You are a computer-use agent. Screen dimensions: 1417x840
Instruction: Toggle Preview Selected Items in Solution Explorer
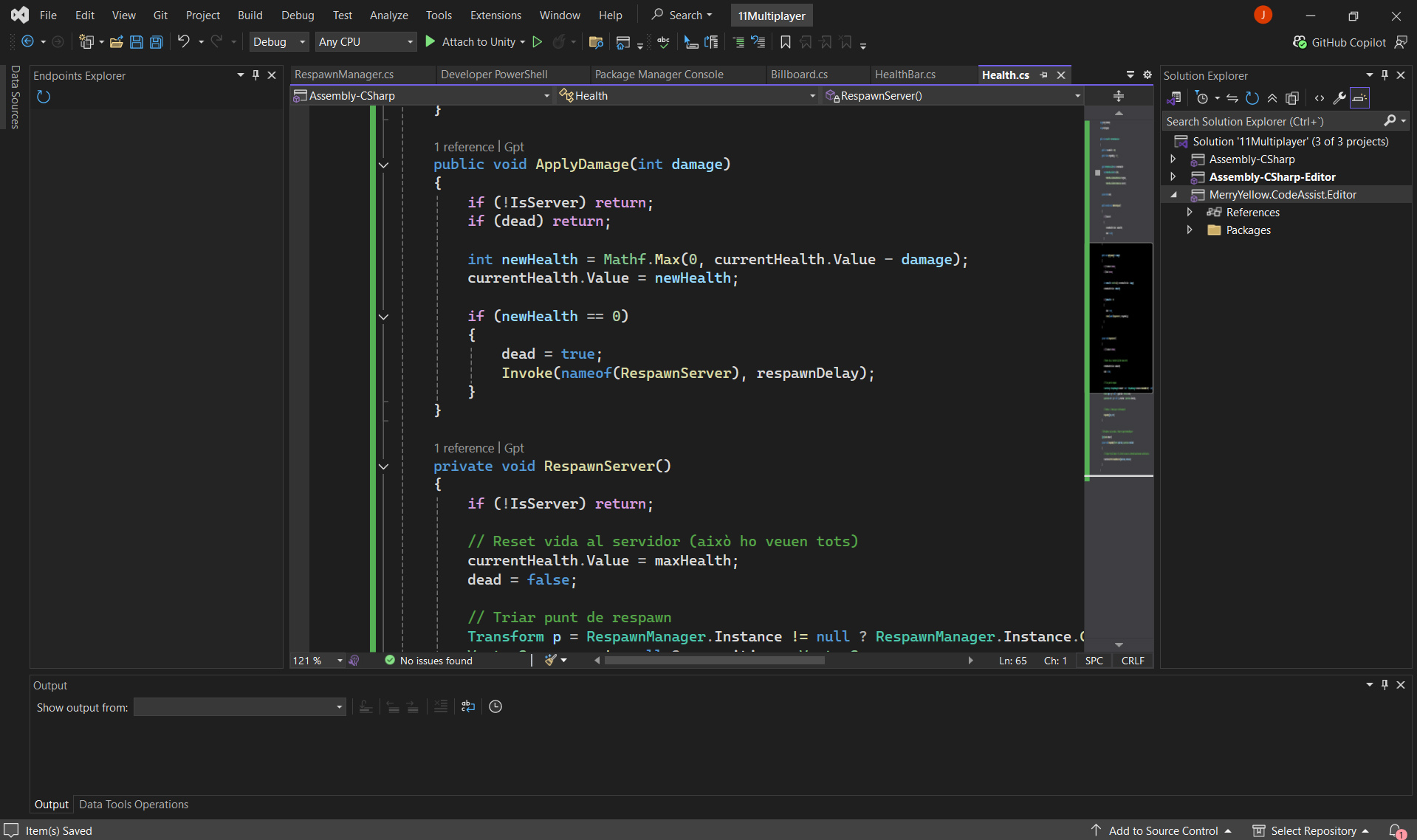(1359, 98)
